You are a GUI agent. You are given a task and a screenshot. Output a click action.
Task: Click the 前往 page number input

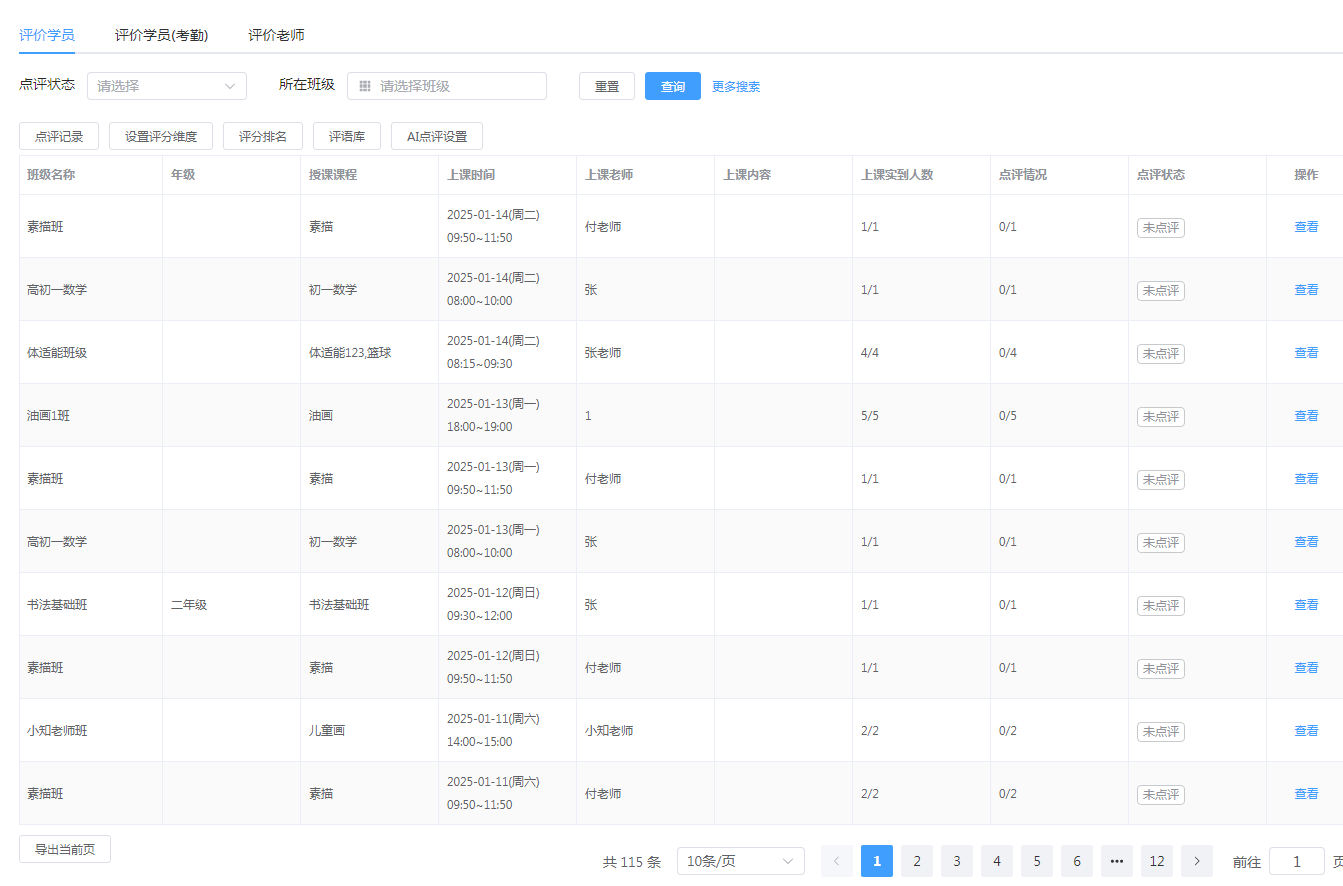[1297, 861]
